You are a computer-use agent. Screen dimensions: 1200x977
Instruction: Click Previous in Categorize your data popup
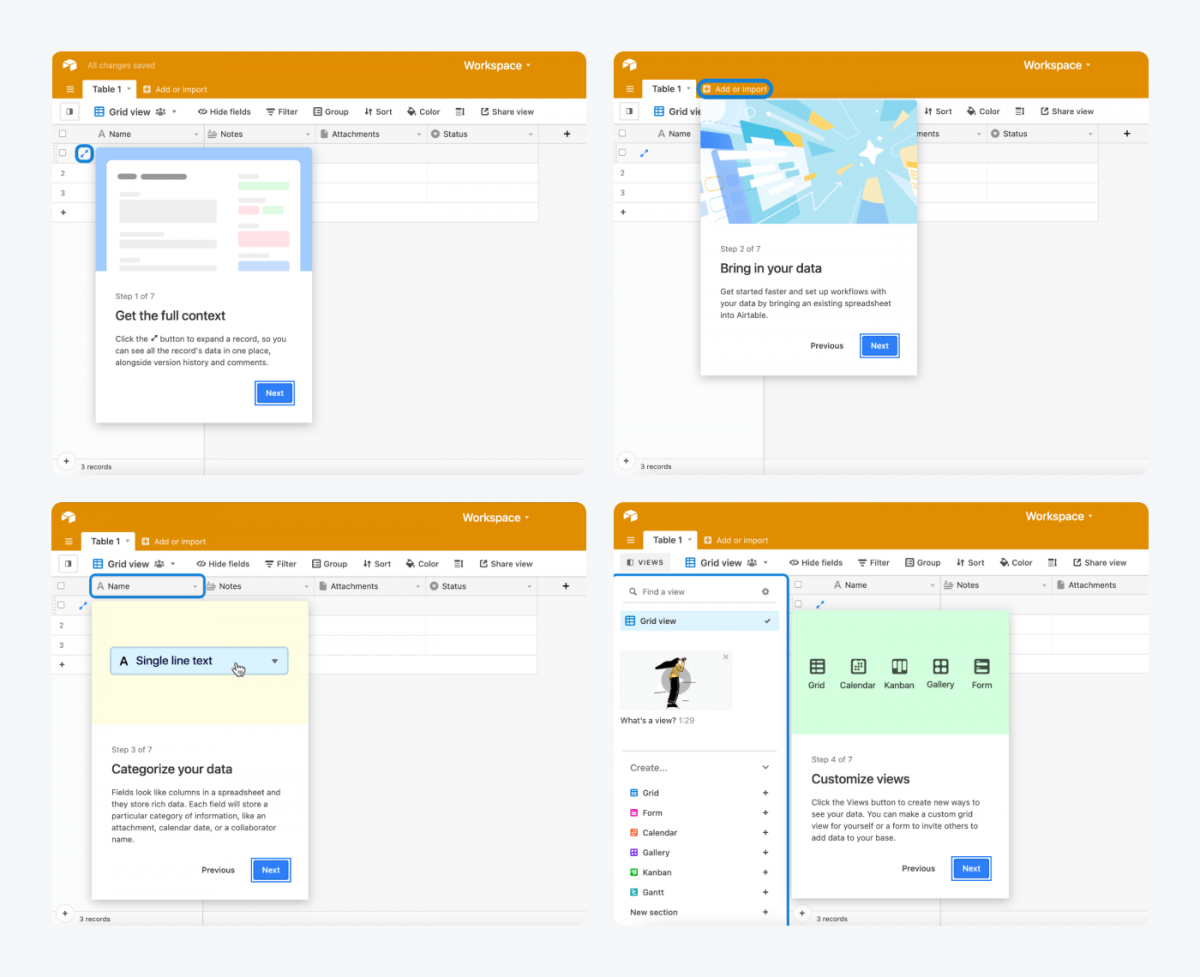(x=218, y=870)
